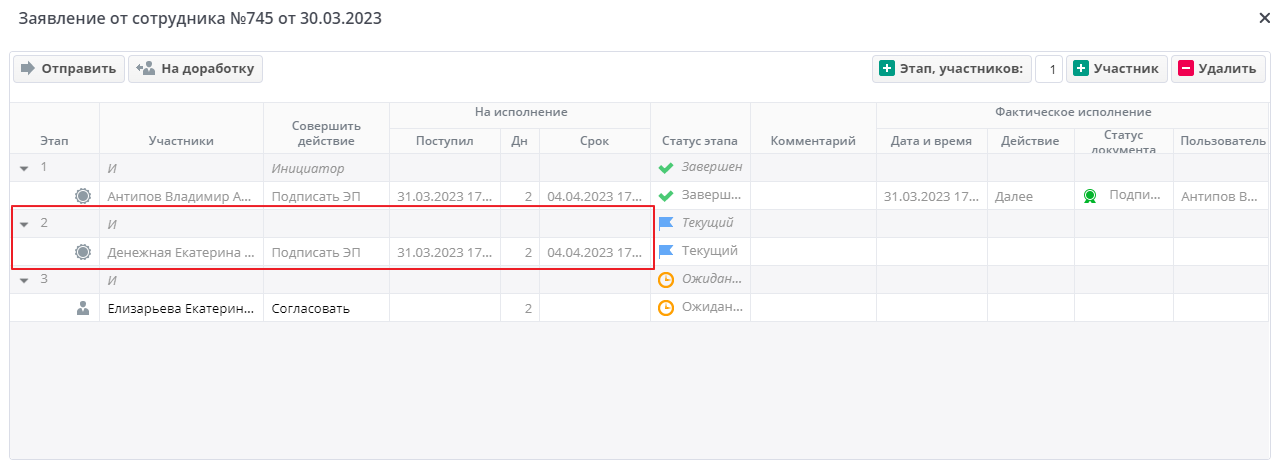Collapse stage 2 row
The height and width of the screenshot is (466, 1276).
(x=24, y=224)
